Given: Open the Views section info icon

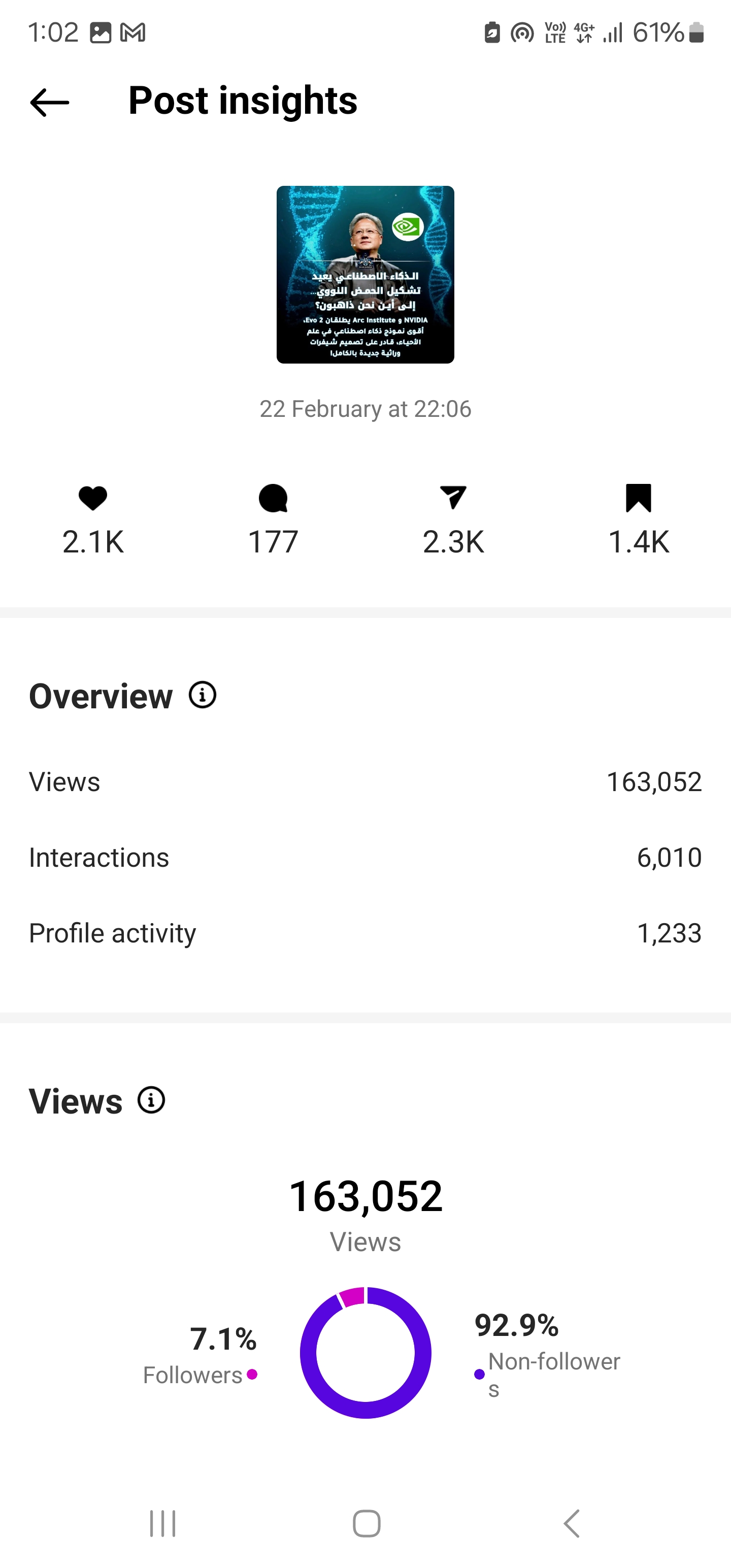Looking at the screenshot, I should (x=152, y=1100).
